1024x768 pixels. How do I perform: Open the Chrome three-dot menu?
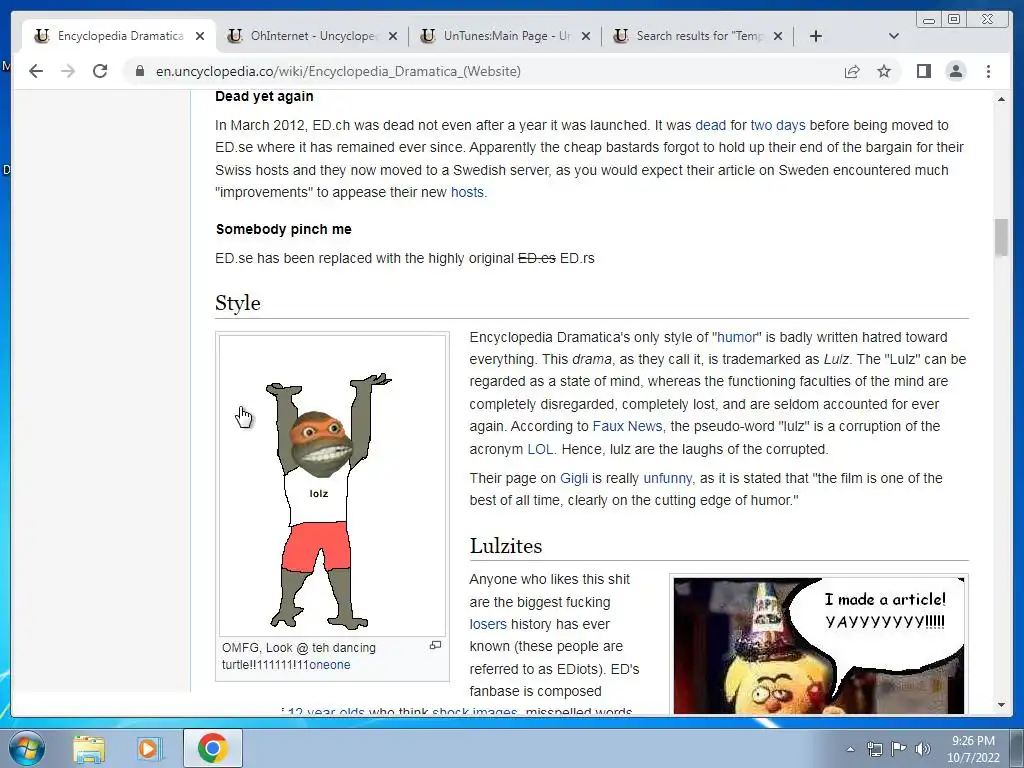coord(988,71)
